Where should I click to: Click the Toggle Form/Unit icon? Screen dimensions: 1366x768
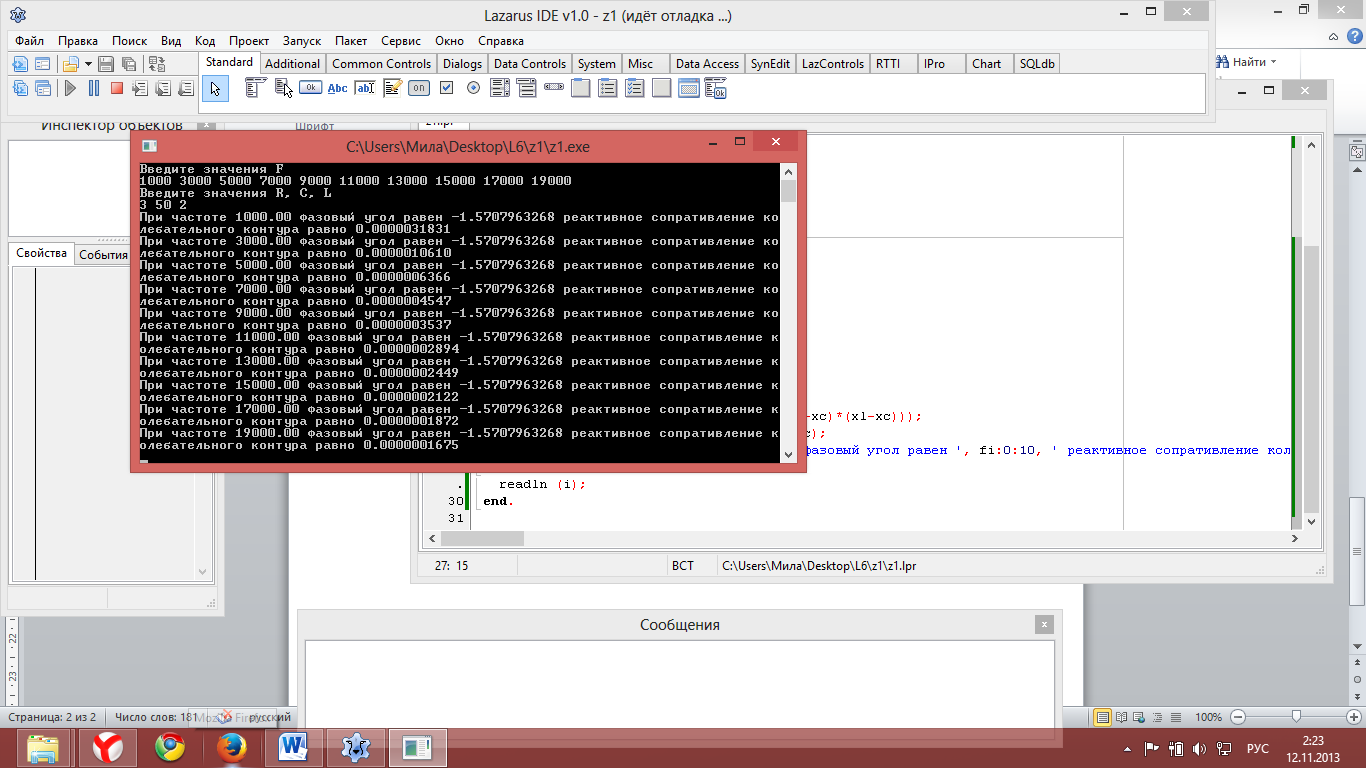point(156,64)
